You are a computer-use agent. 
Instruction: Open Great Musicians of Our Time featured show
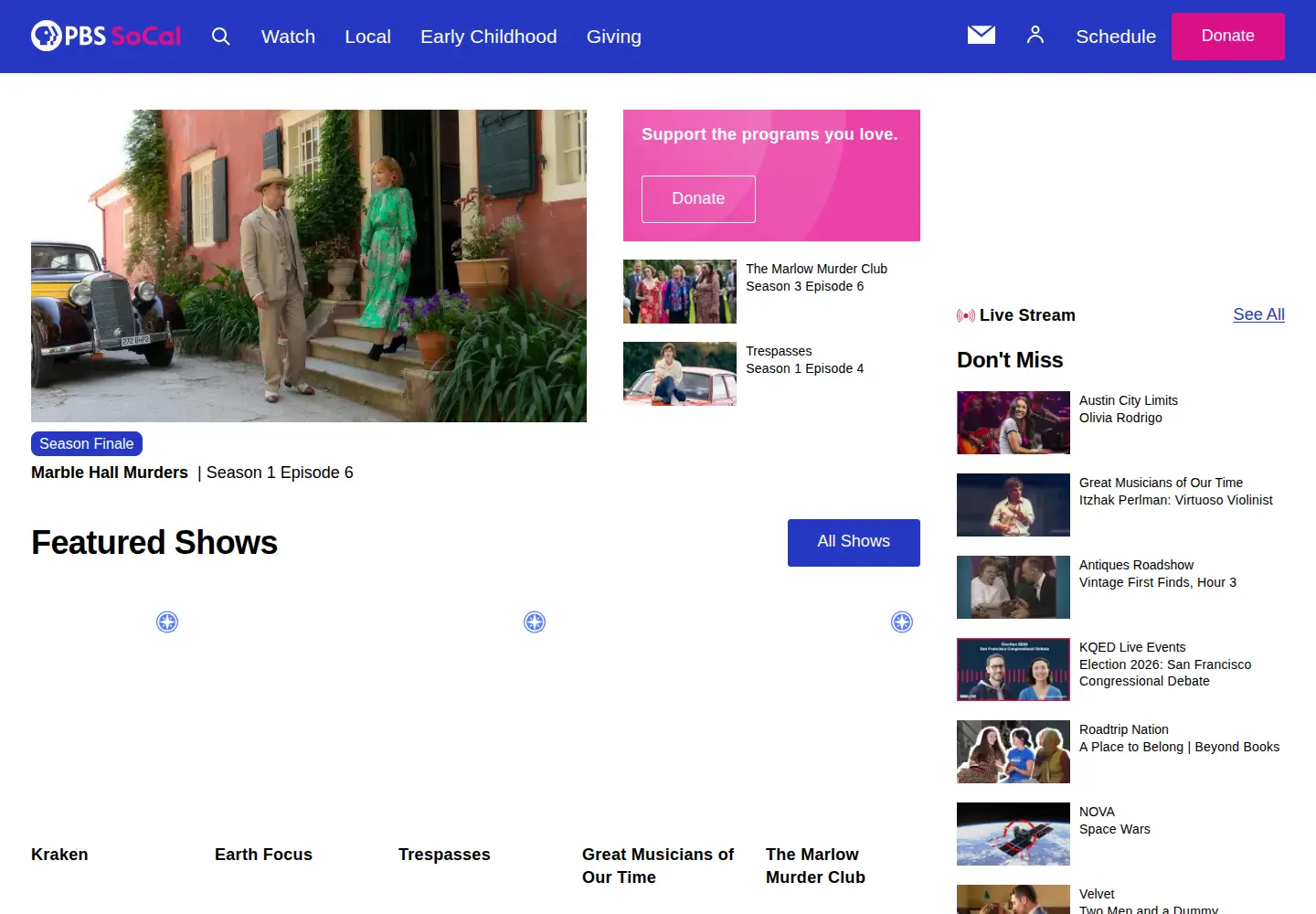click(x=658, y=866)
